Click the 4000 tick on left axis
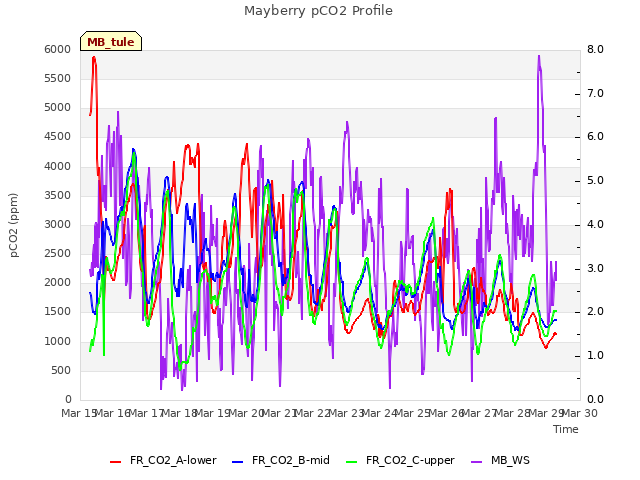This screenshot has width=640, height=480. click(x=58, y=167)
